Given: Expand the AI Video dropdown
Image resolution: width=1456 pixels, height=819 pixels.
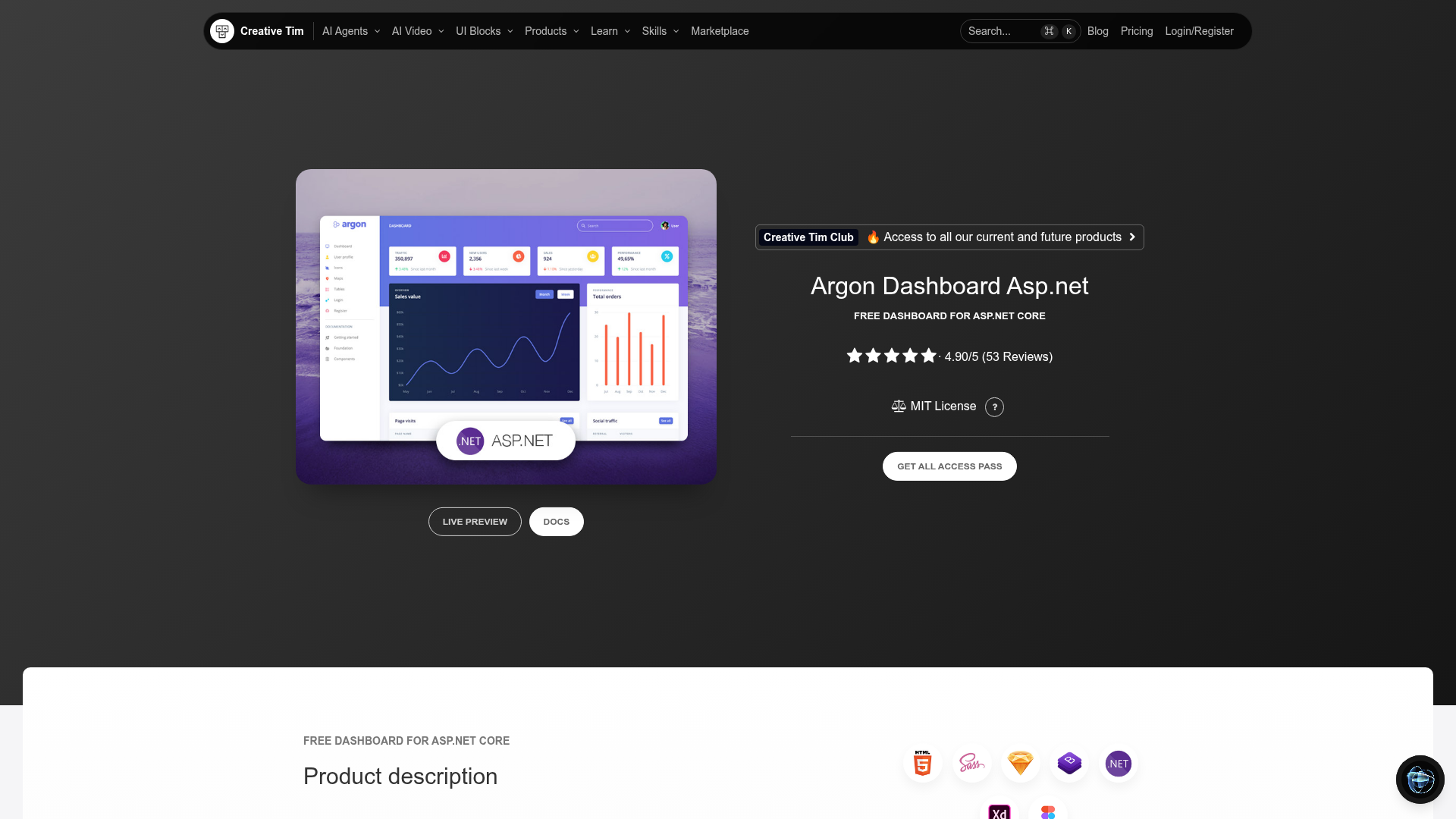Looking at the screenshot, I should tap(418, 31).
